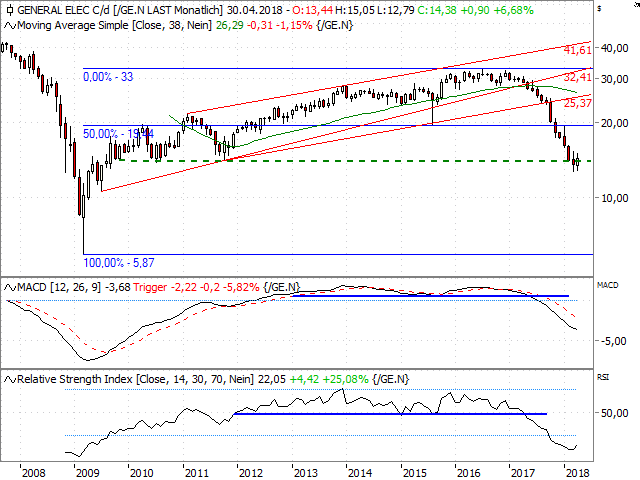640x480 pixels.
Task: Click the opening price O:13,44 value
Action: point(312,10)
